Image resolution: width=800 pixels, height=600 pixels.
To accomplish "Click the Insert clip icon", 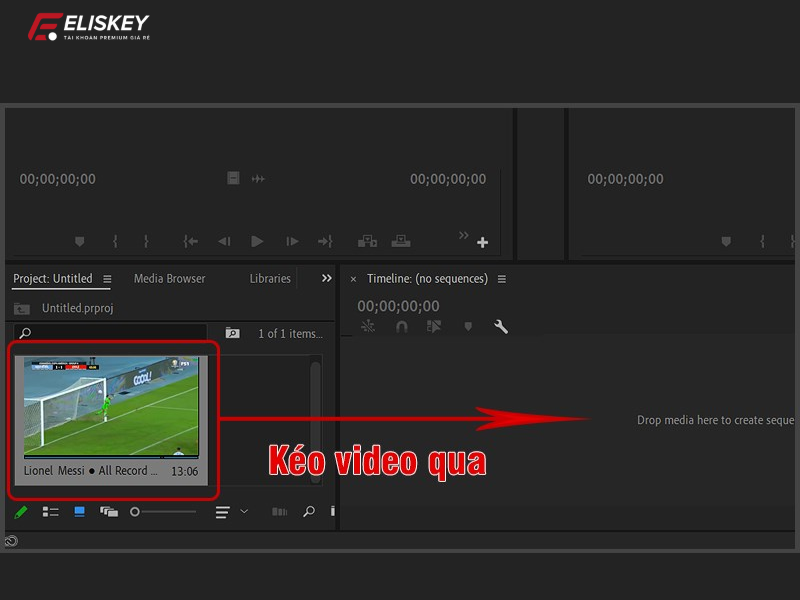I will point(368,241).
